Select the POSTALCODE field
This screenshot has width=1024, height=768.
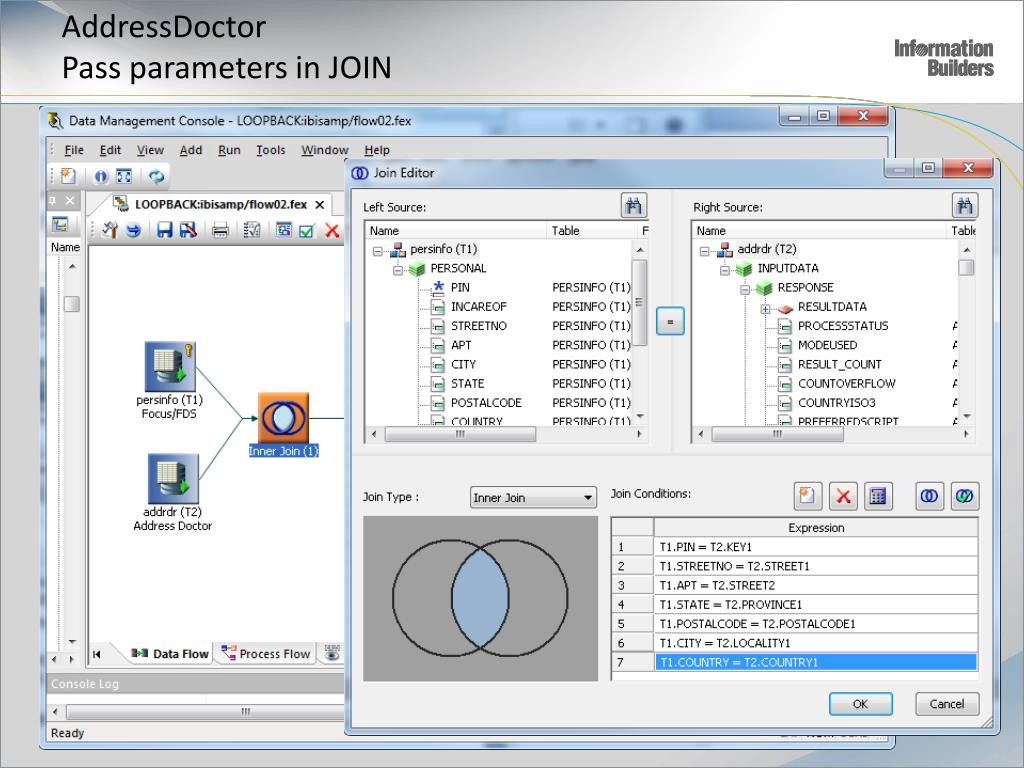coord(487,403)
